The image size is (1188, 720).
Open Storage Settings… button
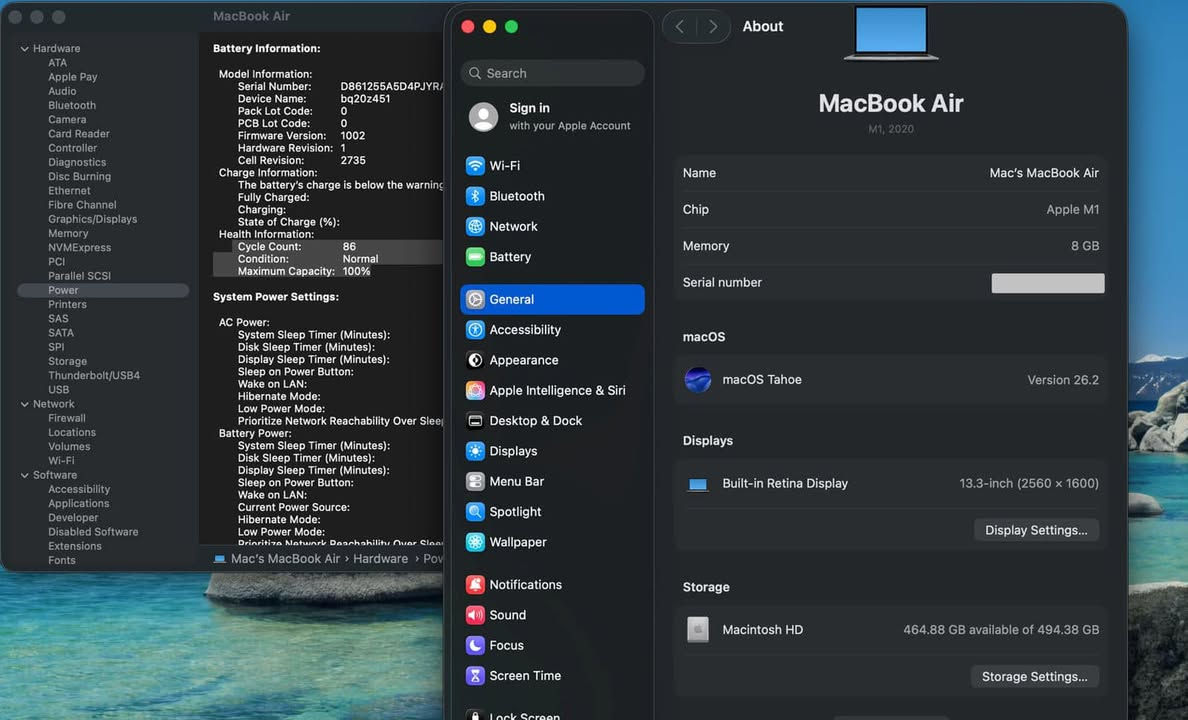(x=1034, y=677)
